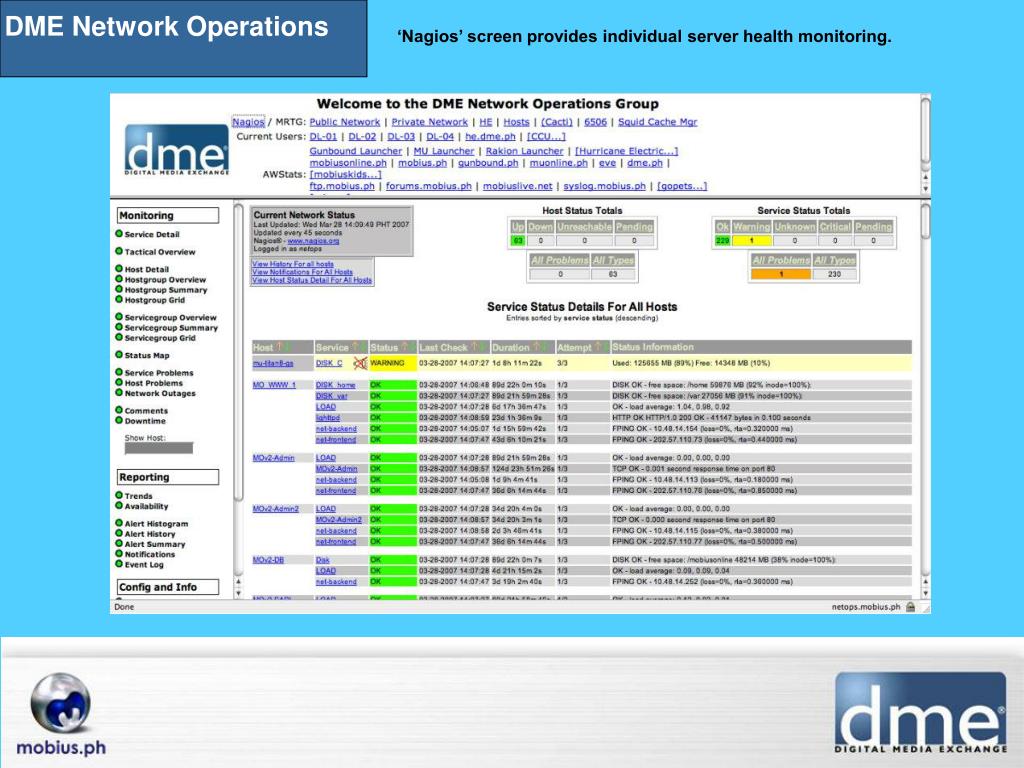1024x768 pixels.
Task: Click View History For all hosts
Action: tap(293, 264)
